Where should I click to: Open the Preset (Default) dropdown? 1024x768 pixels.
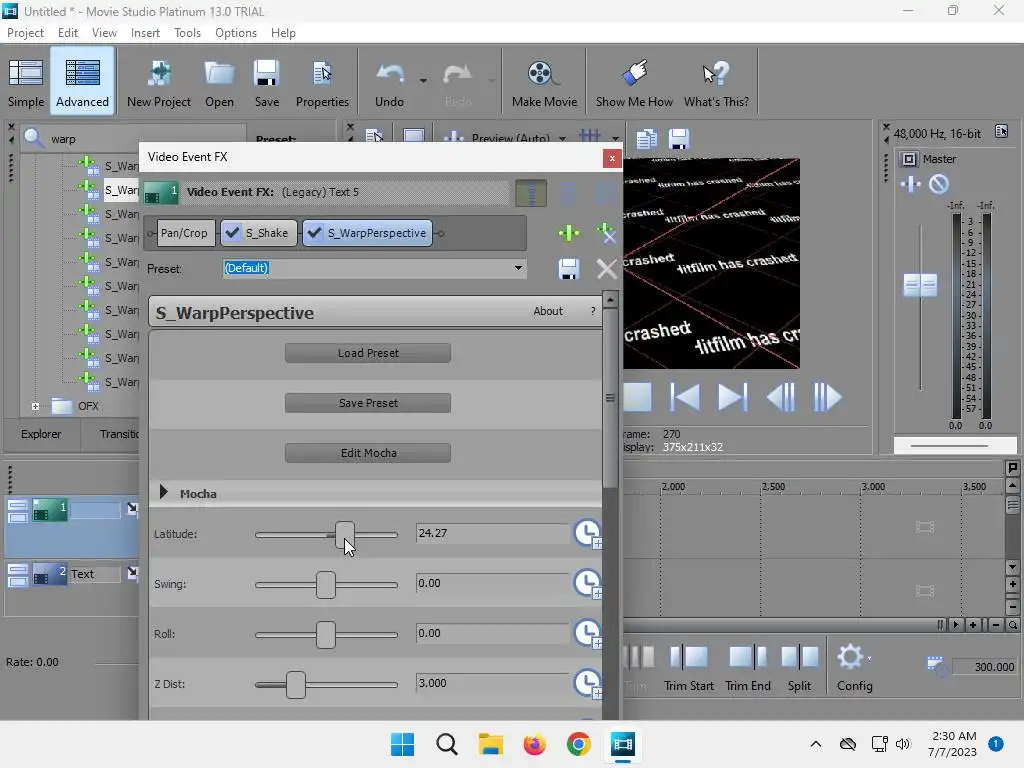[518, 268]
